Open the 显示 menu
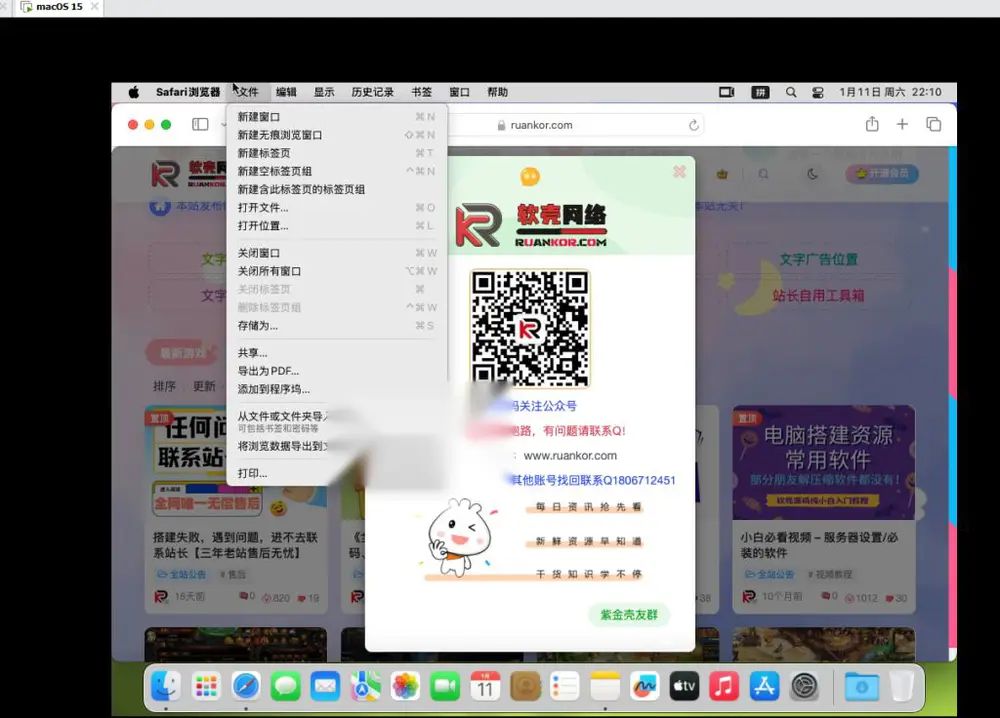This screenshot has width=1000, height=718. pos(324,92)
